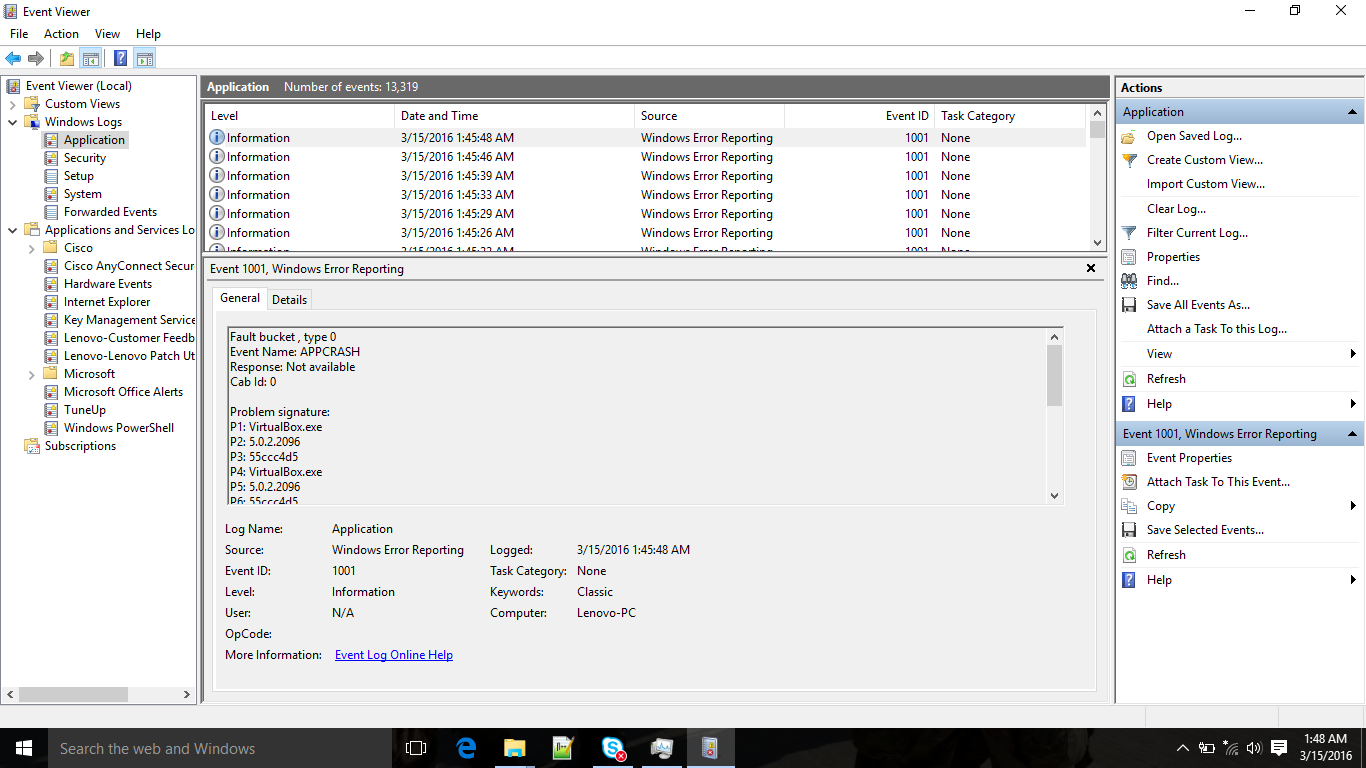Click Clear Log action

tap(1176, 209)
